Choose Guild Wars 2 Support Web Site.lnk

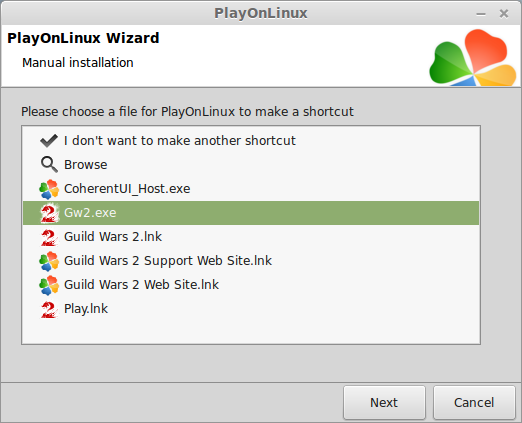click(x=168, y=261)
